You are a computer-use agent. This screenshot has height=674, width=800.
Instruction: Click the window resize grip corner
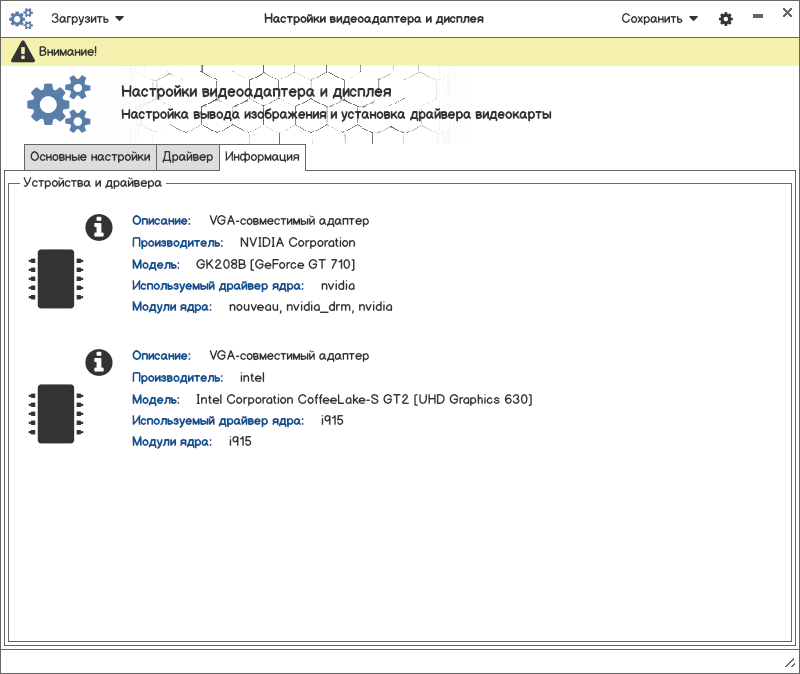pyautogui.click(x=789, y=663)
